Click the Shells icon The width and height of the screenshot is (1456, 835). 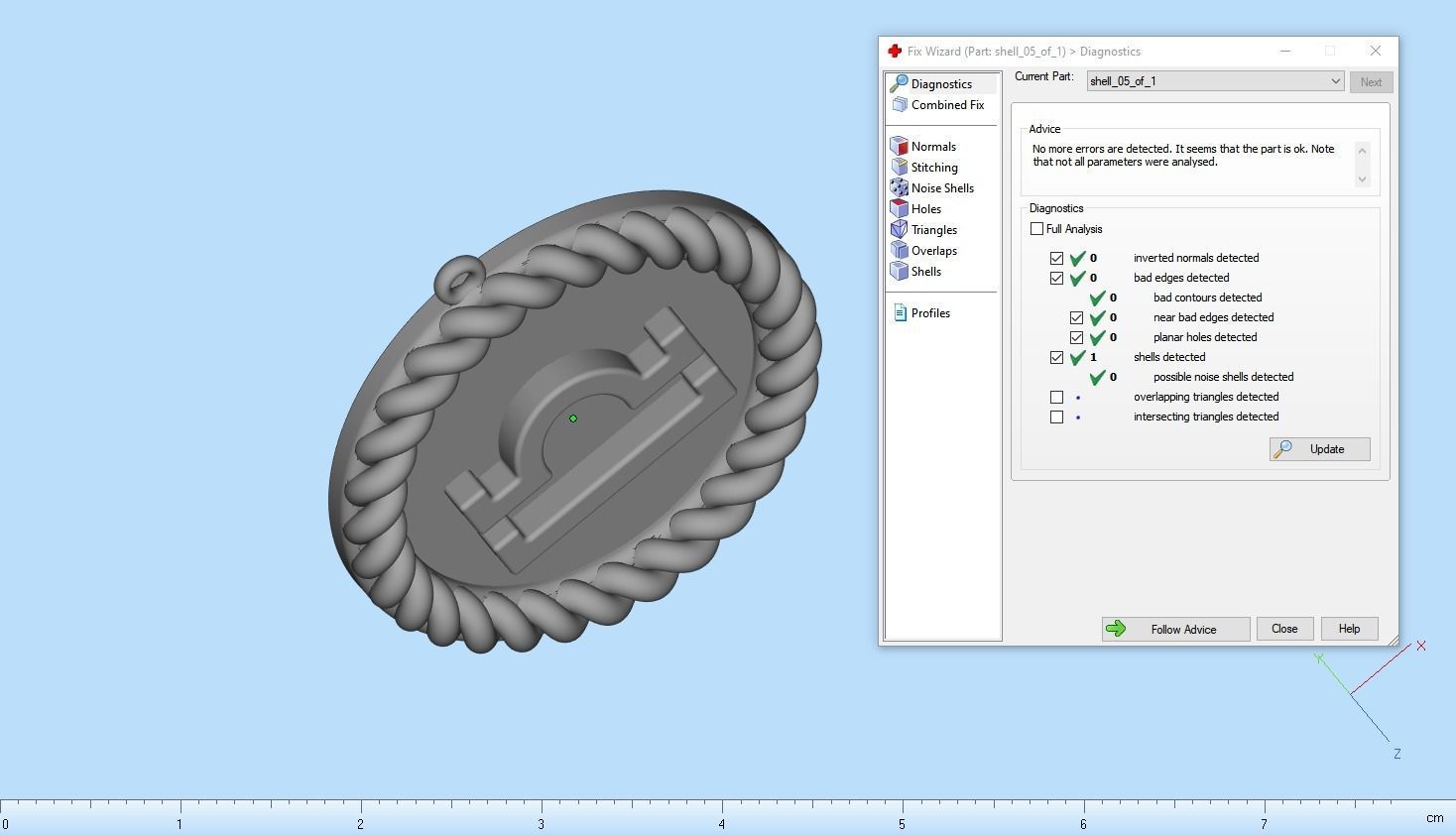[900, 271]
